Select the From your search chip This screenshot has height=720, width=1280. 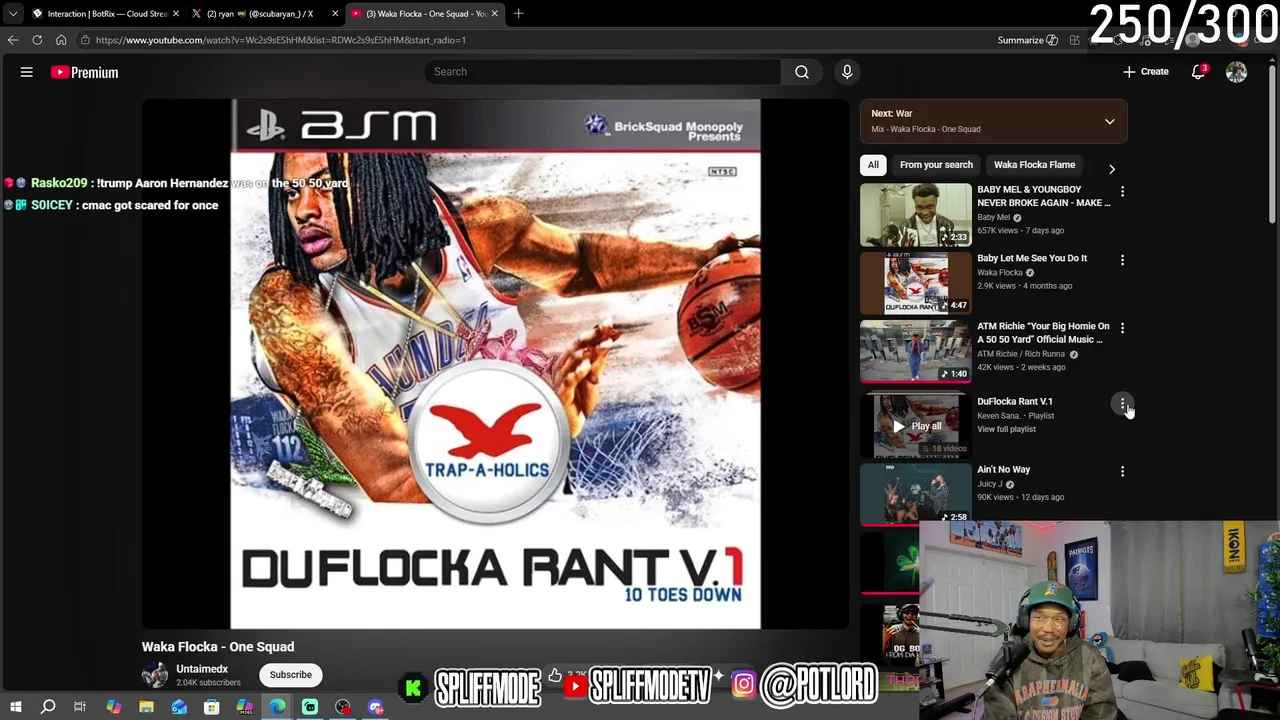click(936, 165)
